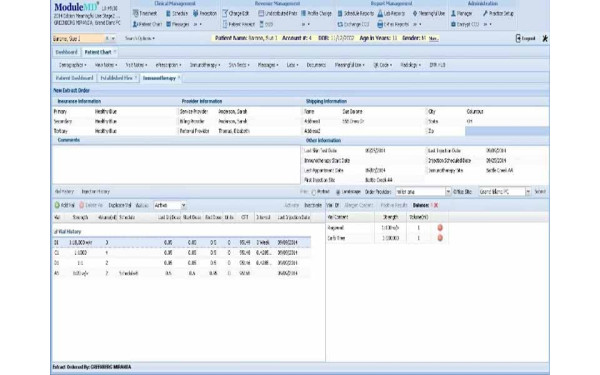Viewport: 600px width, 375px height.
Task: Switch to the Established Flow tab
Action: click(116, 78)
